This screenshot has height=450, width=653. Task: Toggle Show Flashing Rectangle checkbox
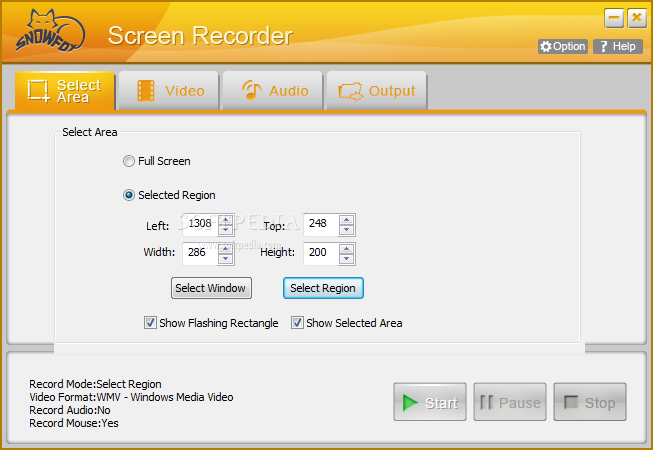[x=150, y=323]
